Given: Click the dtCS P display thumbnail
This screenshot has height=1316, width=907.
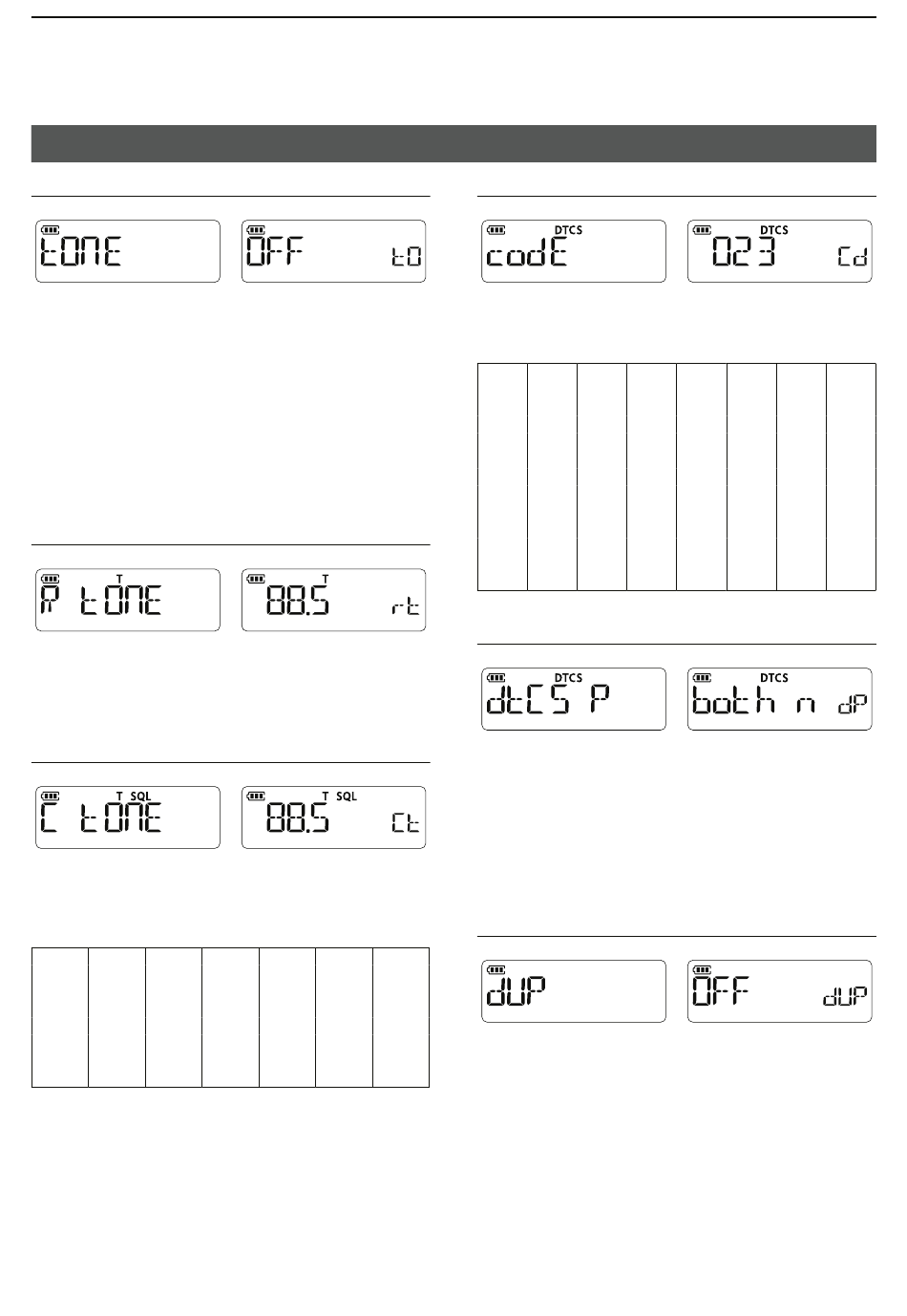Looking at the screenshot, I should (x=574, y=699).
